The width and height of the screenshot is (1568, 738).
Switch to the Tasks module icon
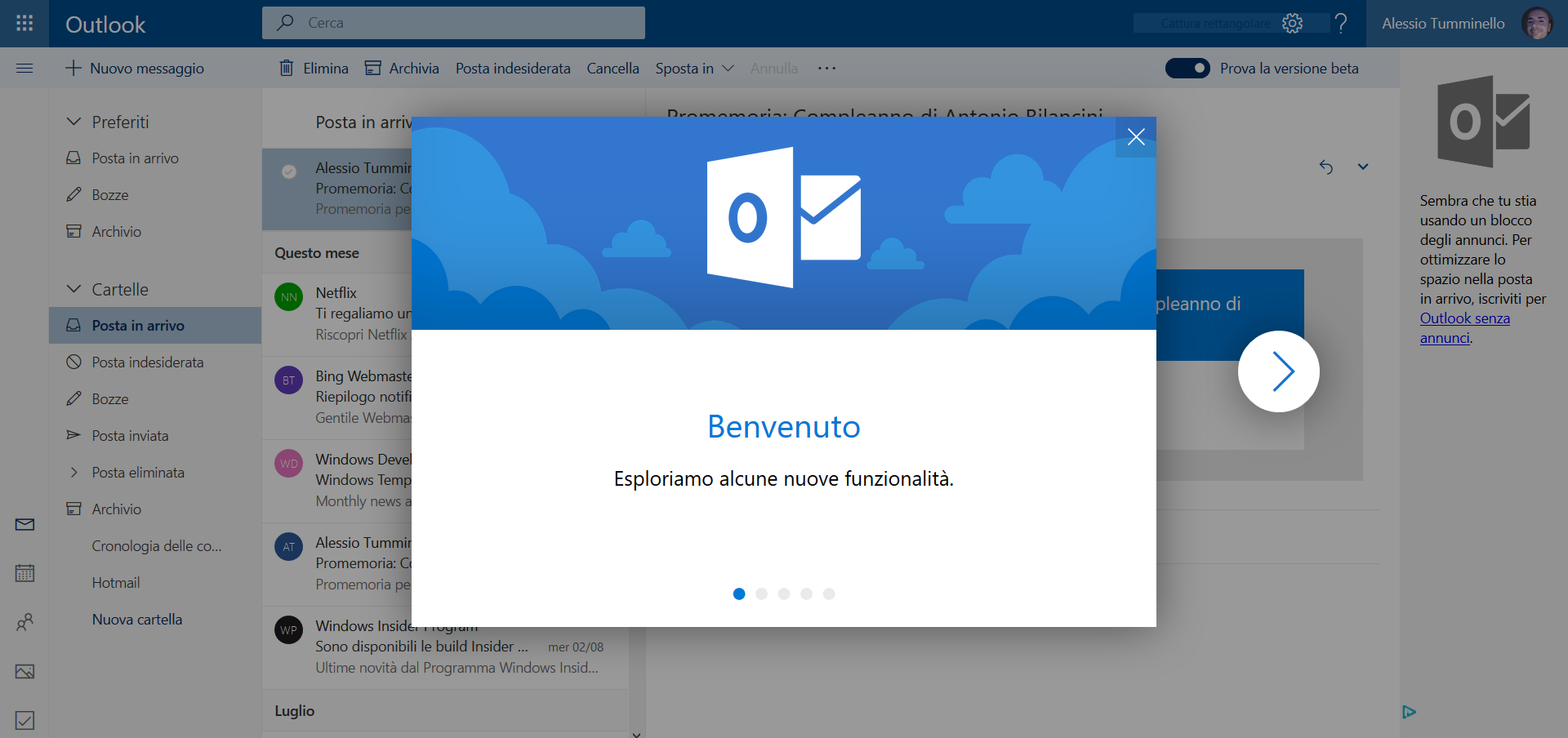tap(24, 720)
